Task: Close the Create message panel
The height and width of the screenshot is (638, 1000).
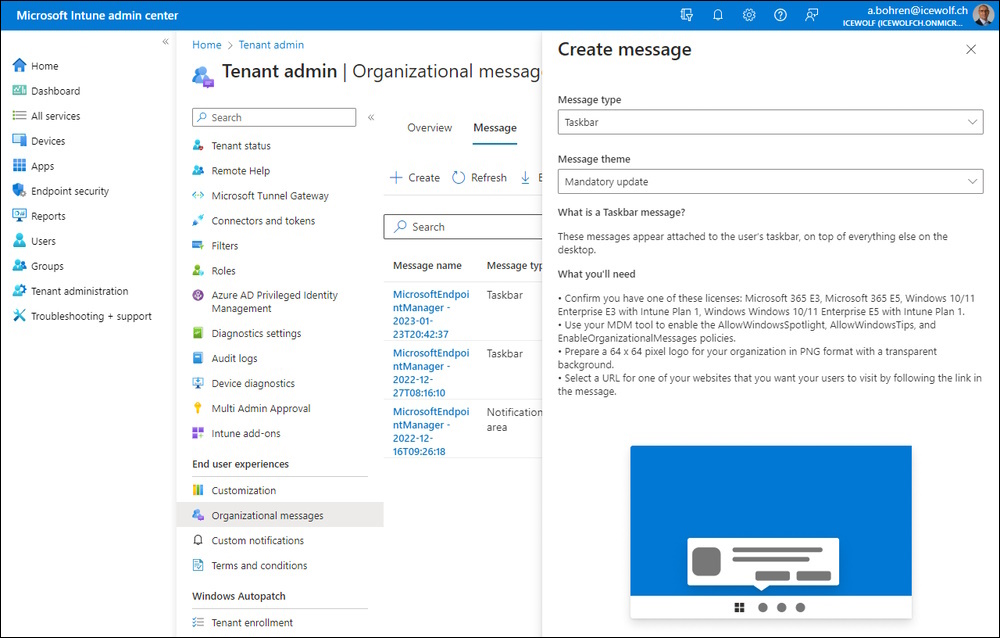Action: pyautogui.click(x=971, y=49)
